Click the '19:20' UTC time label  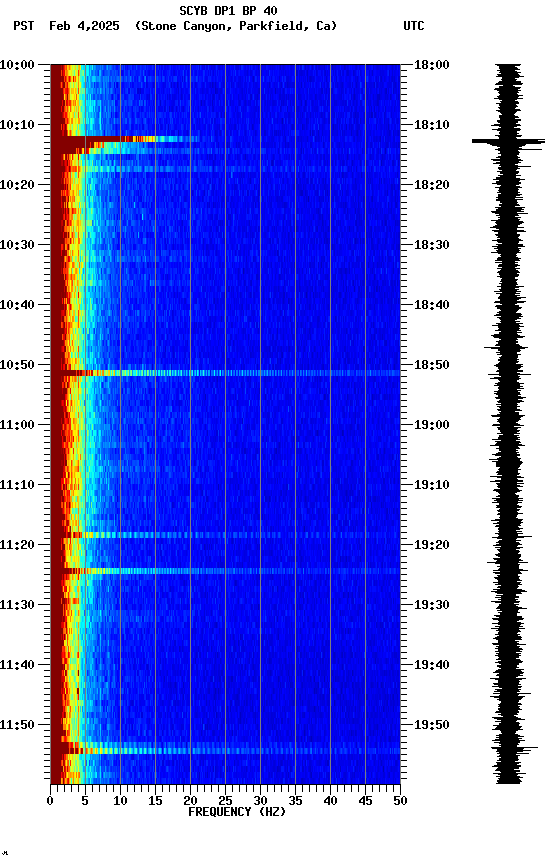coord(432,546)
